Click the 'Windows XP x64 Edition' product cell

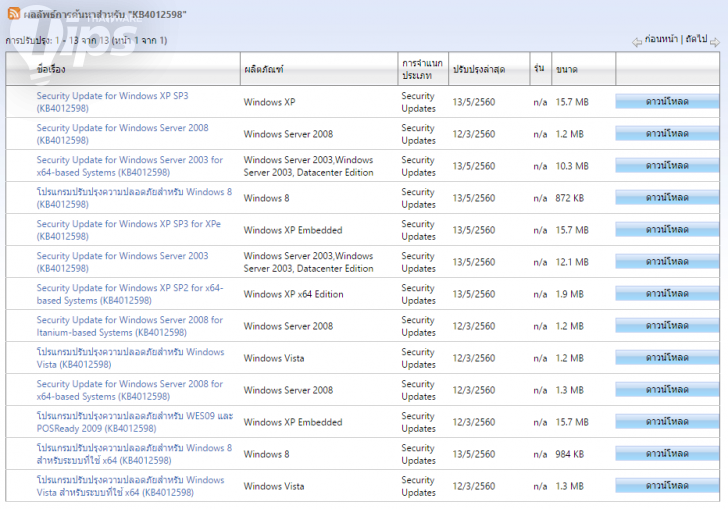[293, 294]
